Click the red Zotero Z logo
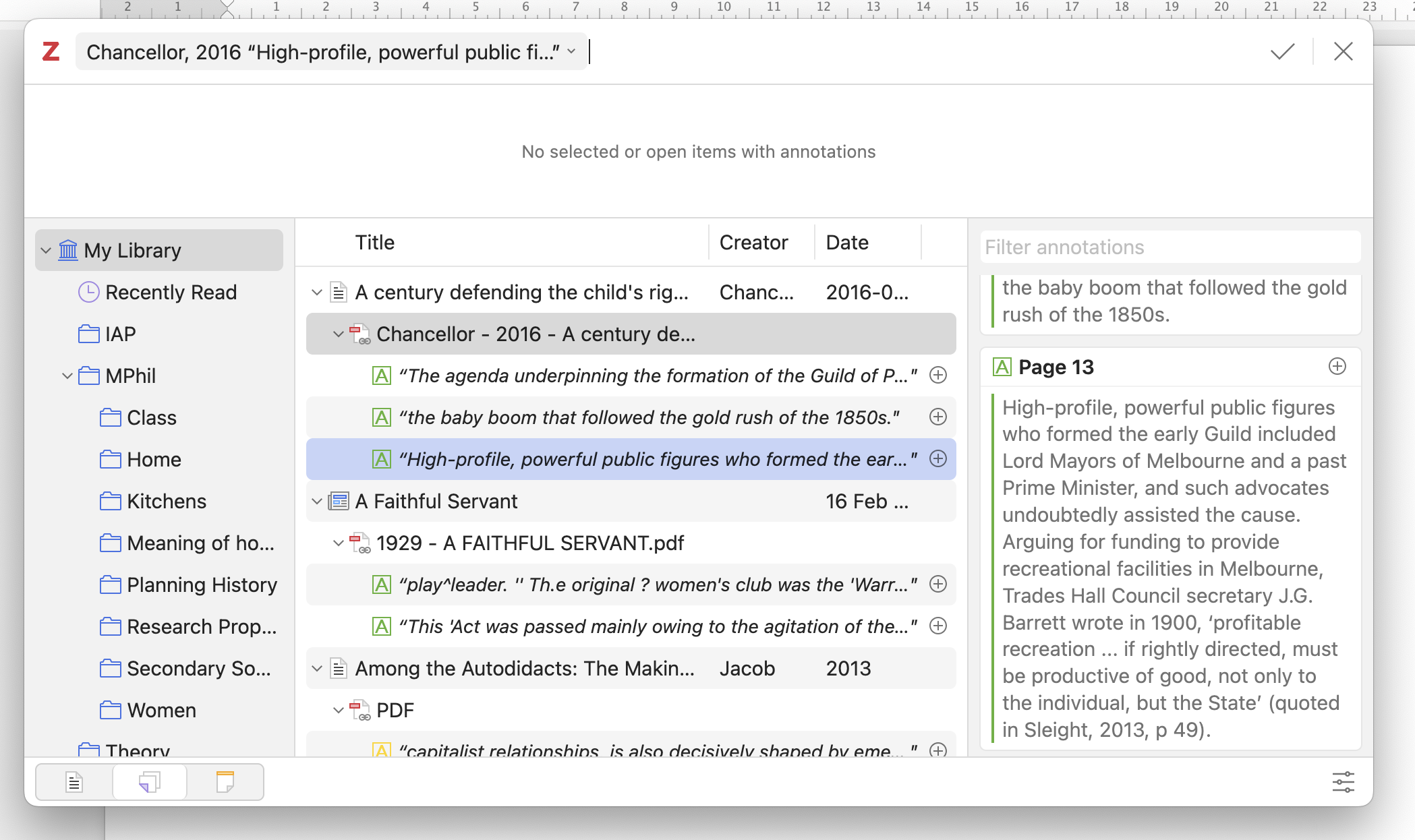The image size is (1415, 840). (51, 51)
